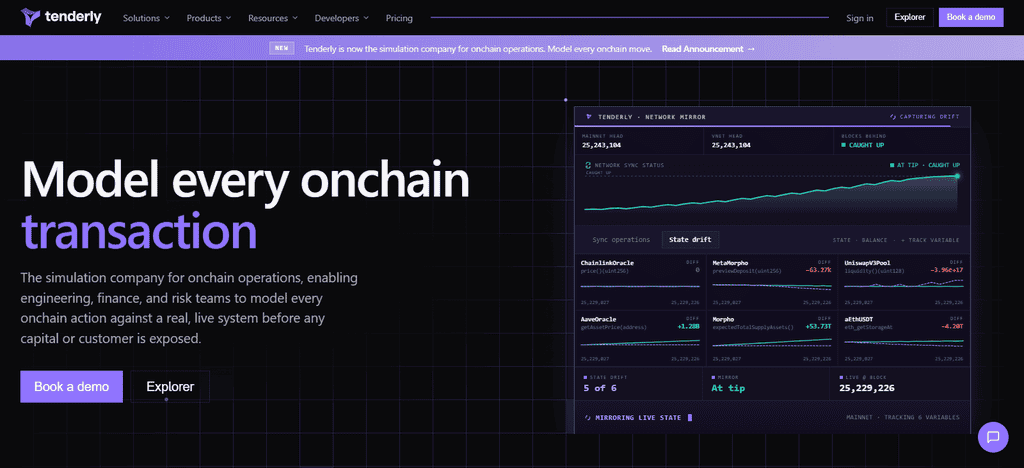Click the glowing endpoint of sync chart

point(957,176)
